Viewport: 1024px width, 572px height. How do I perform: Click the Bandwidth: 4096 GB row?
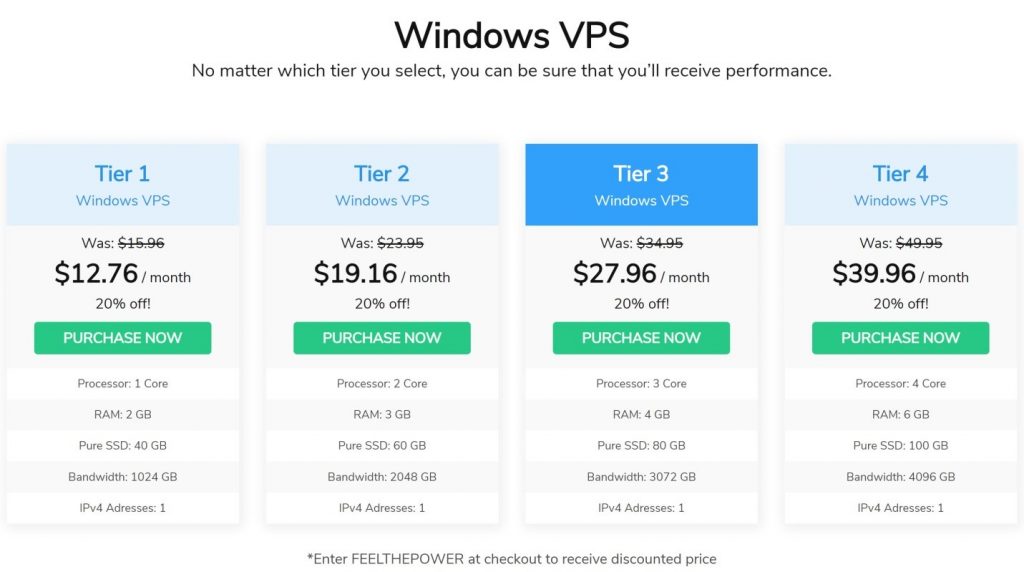pyautogui.click(x=901, y=477)
